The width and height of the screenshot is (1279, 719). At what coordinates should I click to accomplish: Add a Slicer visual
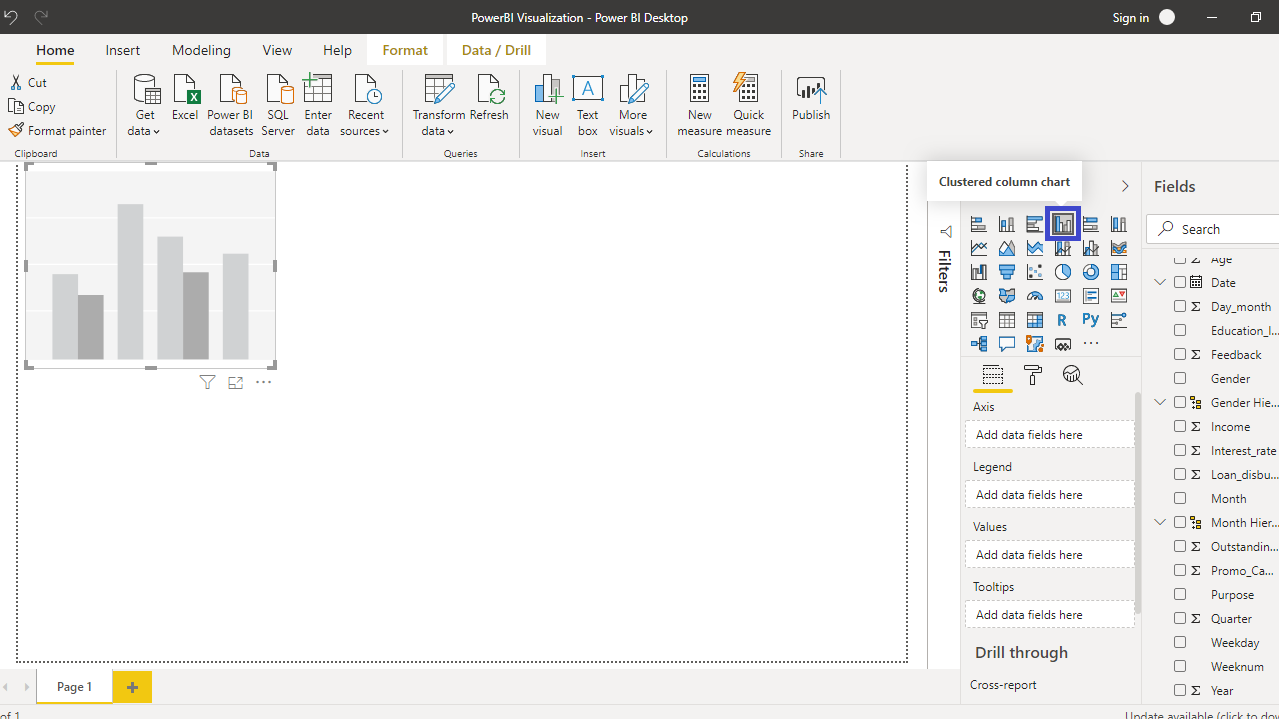979,320
